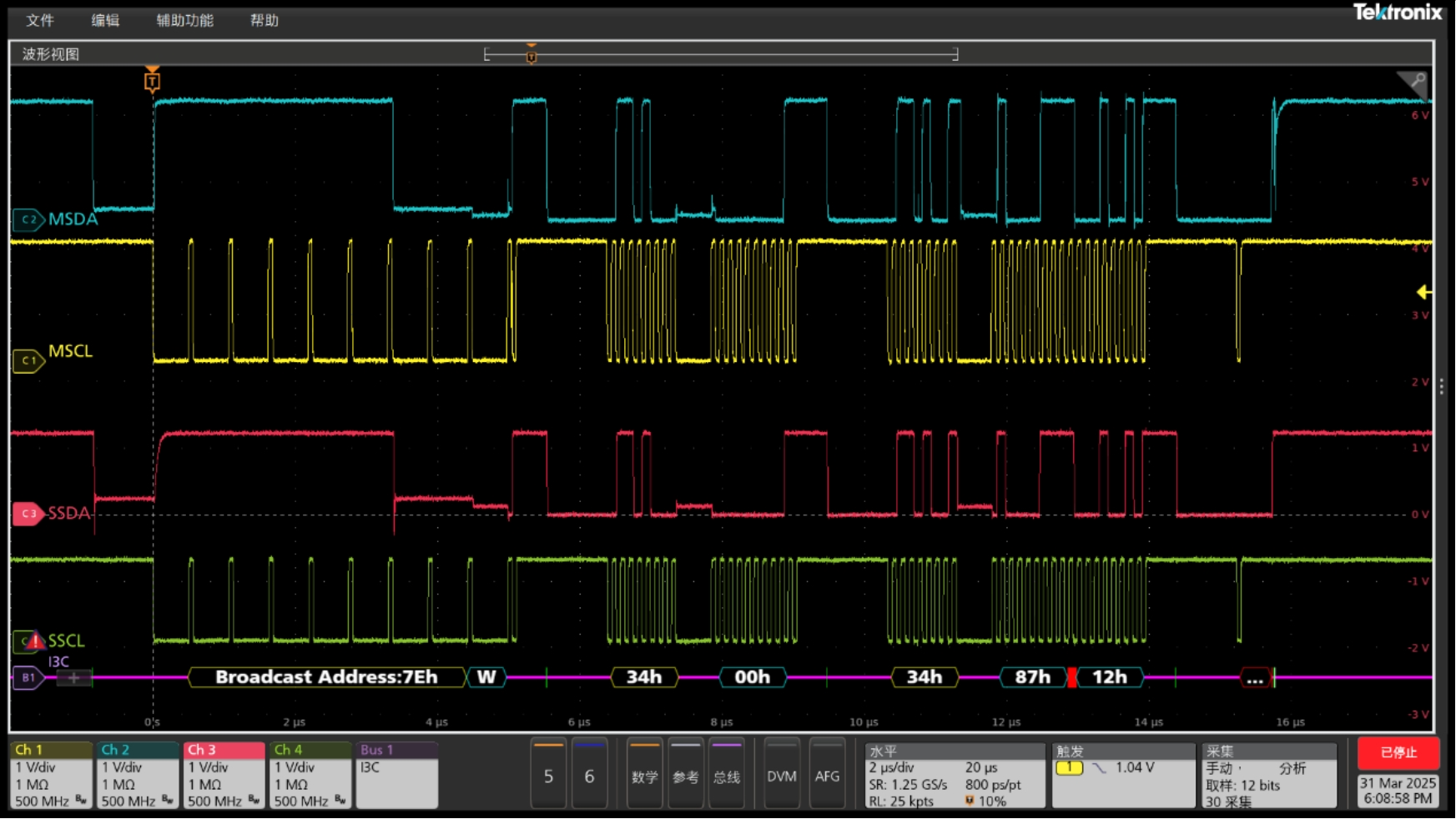
Task: Select the B1 bus handle
Action: (28, 677)
